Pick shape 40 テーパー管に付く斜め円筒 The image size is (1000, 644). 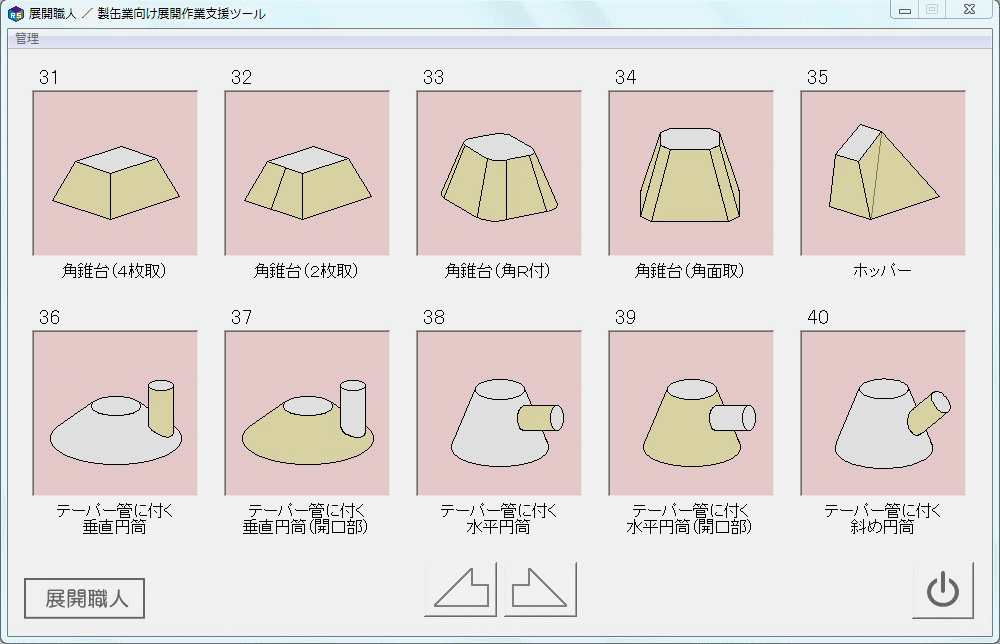pos(883,413)
